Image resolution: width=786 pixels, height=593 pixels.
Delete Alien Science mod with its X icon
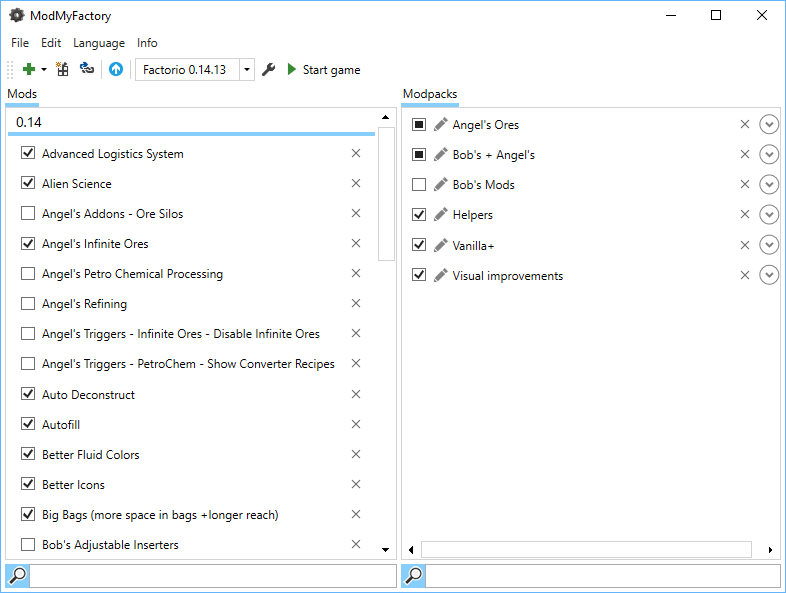click(356, 183)
